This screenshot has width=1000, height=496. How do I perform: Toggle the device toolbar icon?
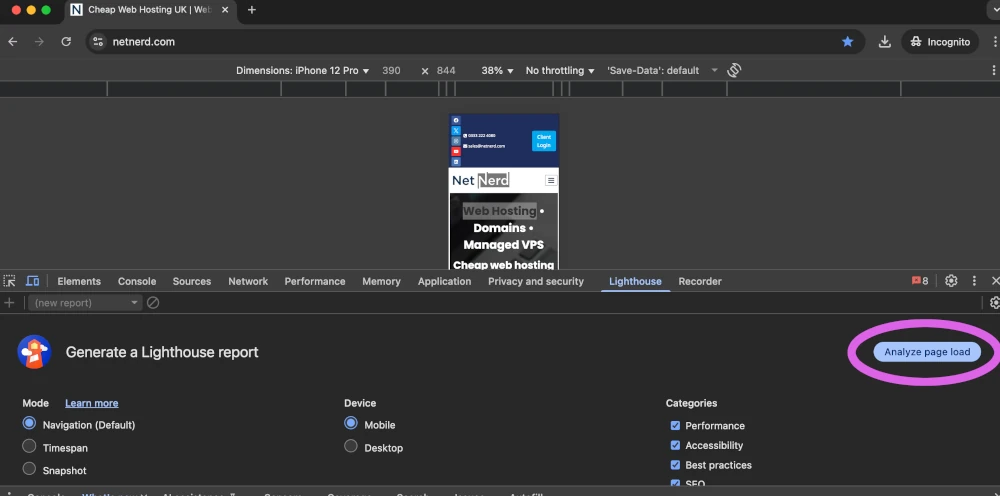click(32, 282)
